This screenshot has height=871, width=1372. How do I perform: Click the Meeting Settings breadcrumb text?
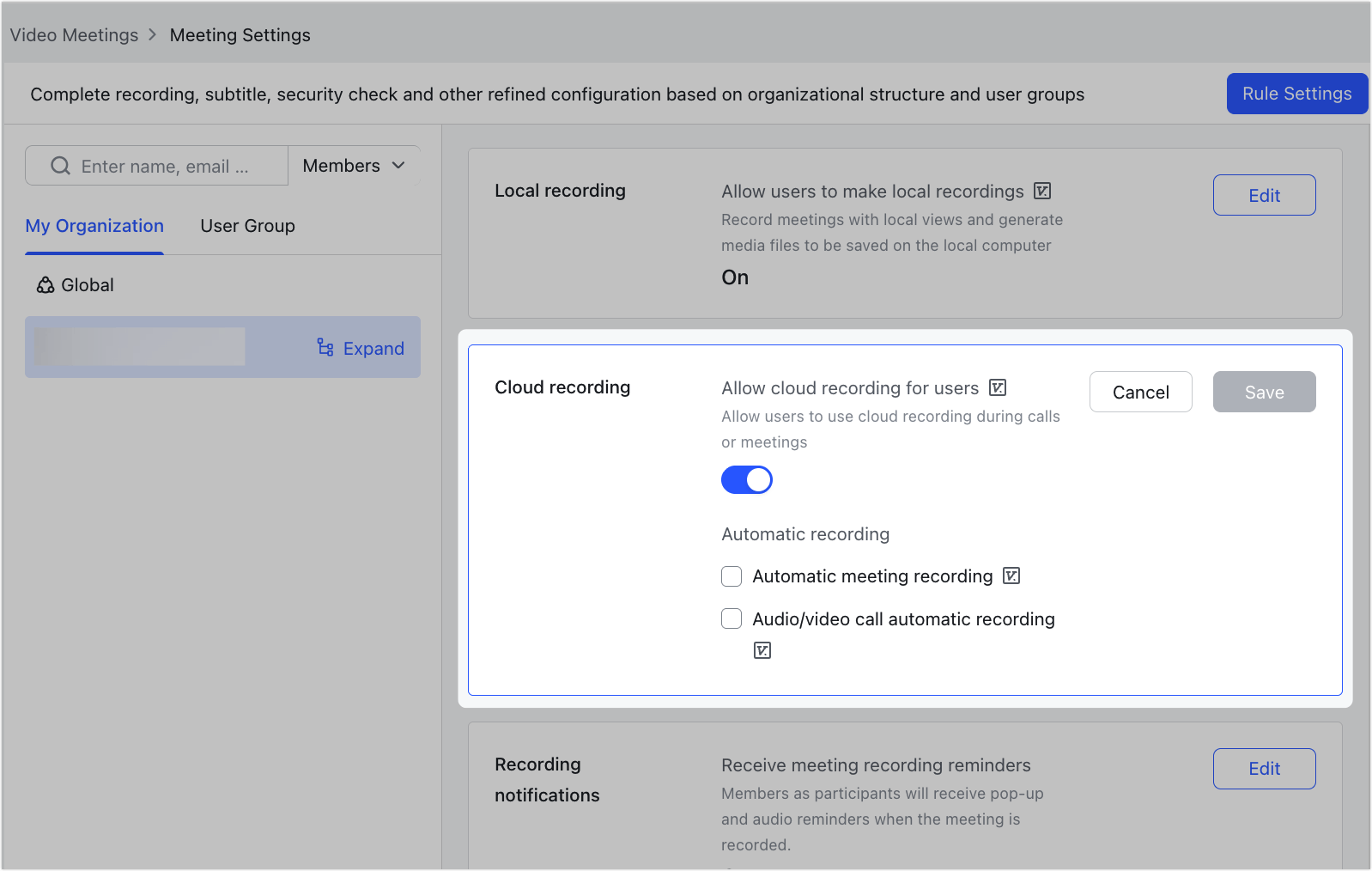click(x=240, y=35)
